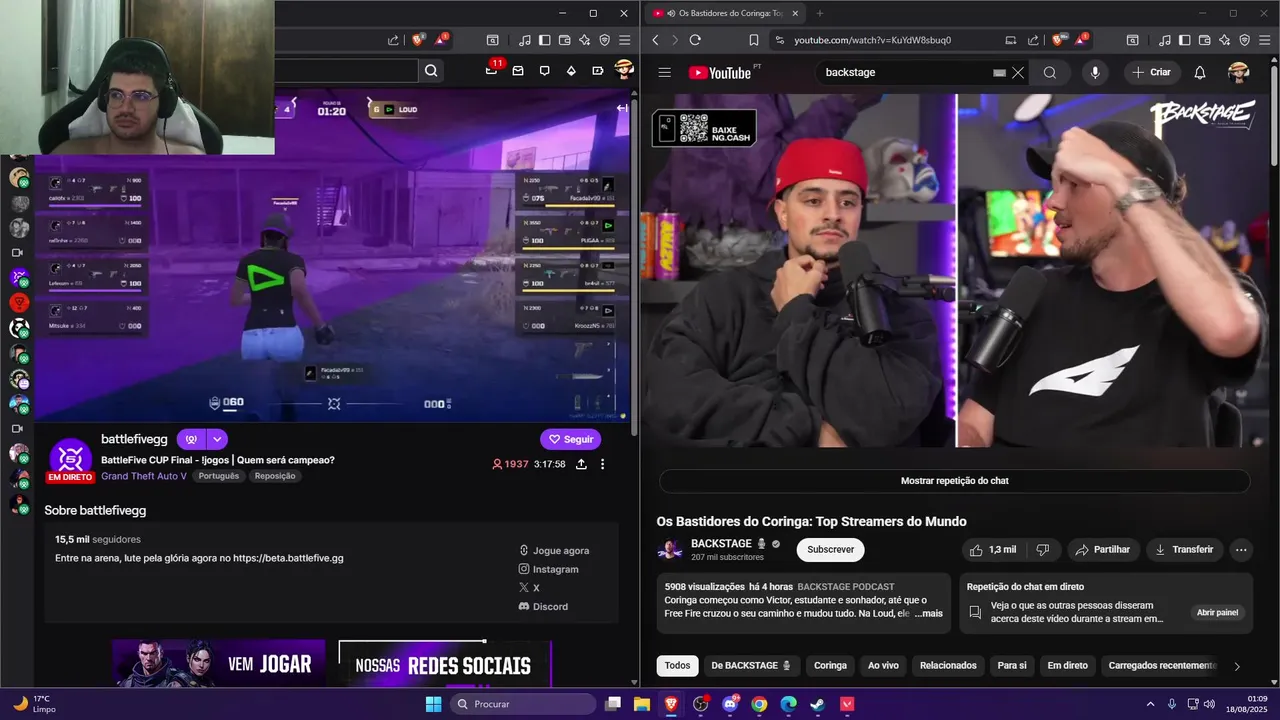Open Grand Theft Auto V category link
This screenshot has width=1280, height=720.
pos(144,476)
